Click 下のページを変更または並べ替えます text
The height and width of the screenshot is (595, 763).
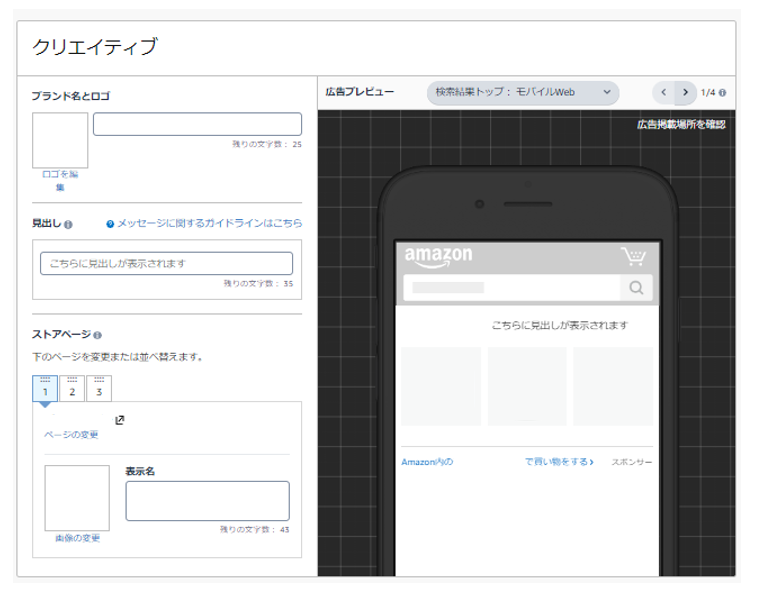pyautogui.click(x=117, y=357)
